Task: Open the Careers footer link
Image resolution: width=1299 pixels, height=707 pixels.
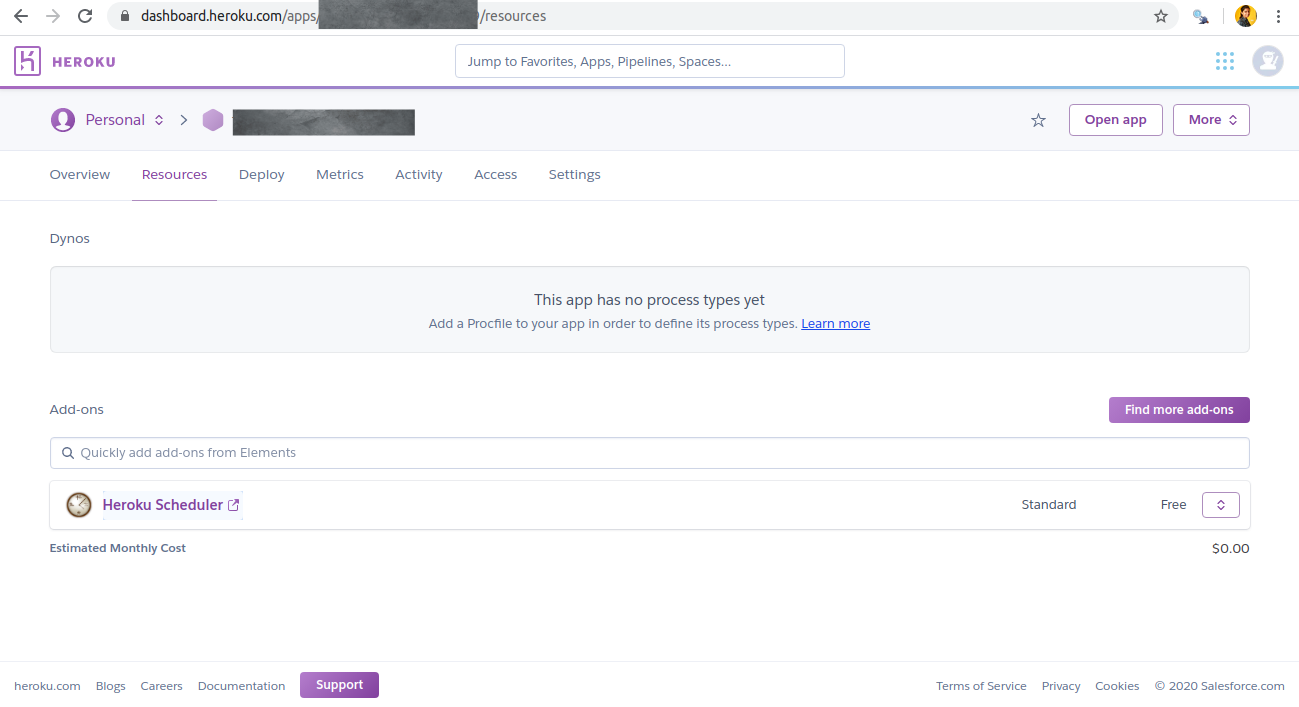Action: [x=162, y=686]
